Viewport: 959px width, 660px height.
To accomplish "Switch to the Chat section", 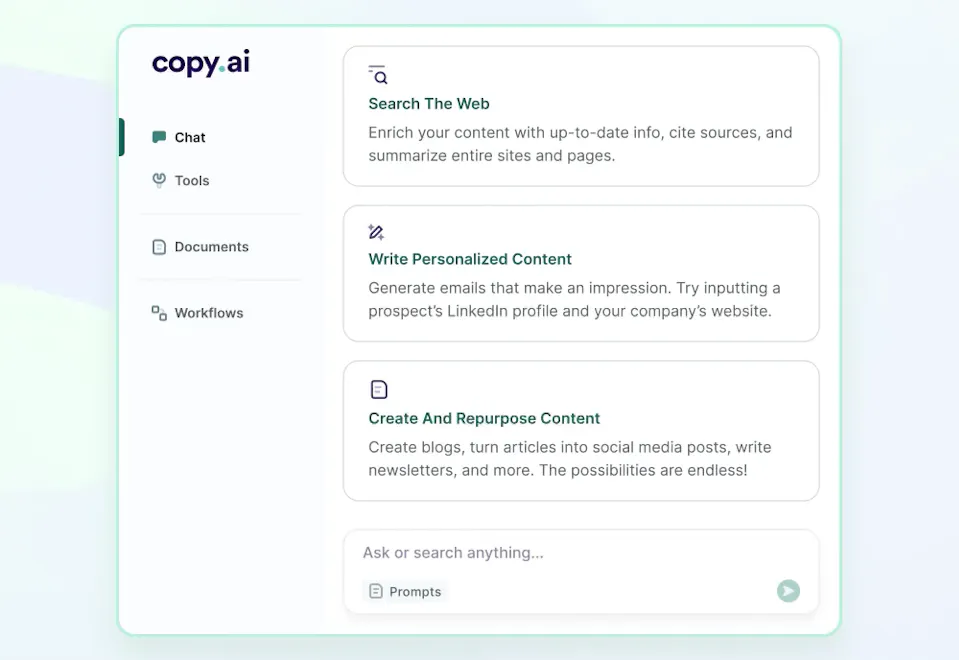I will point(189,137).
